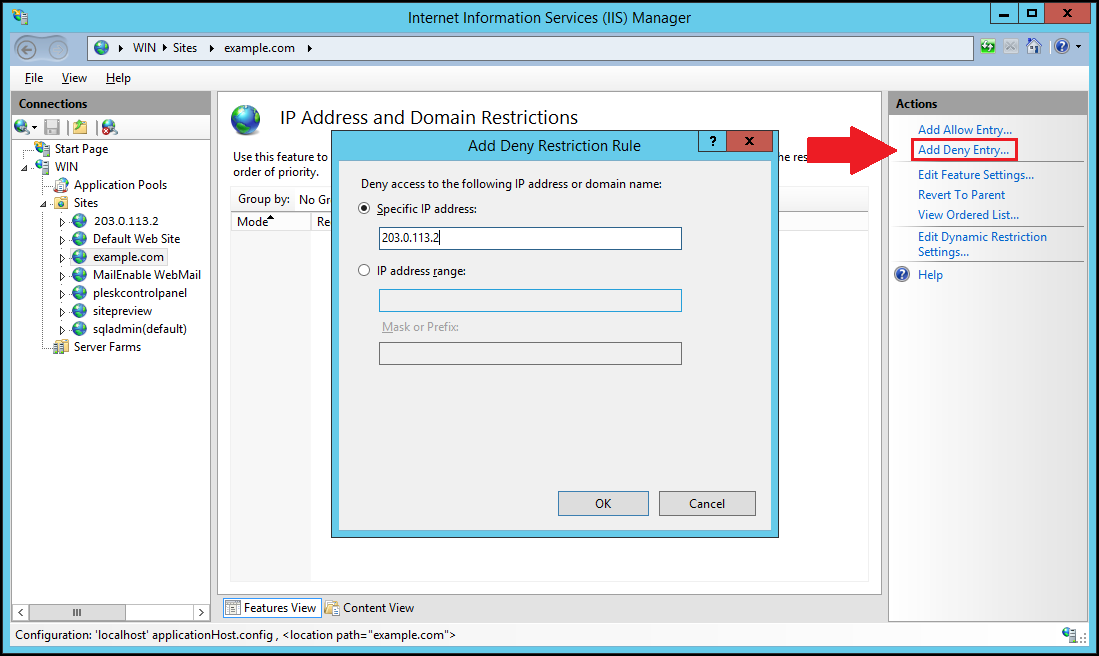Click the Back navigation arrow

point(29,48)
